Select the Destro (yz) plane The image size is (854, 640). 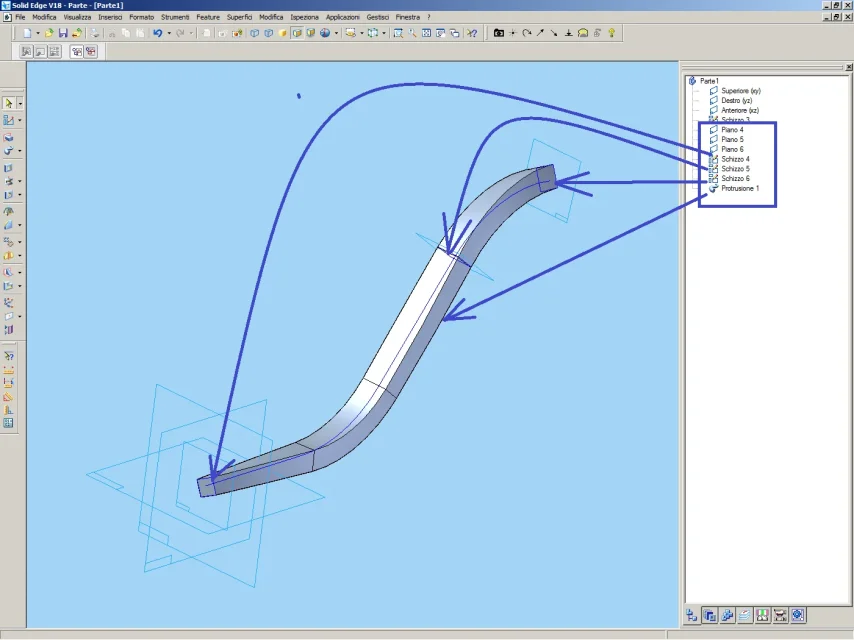(736, 101)
